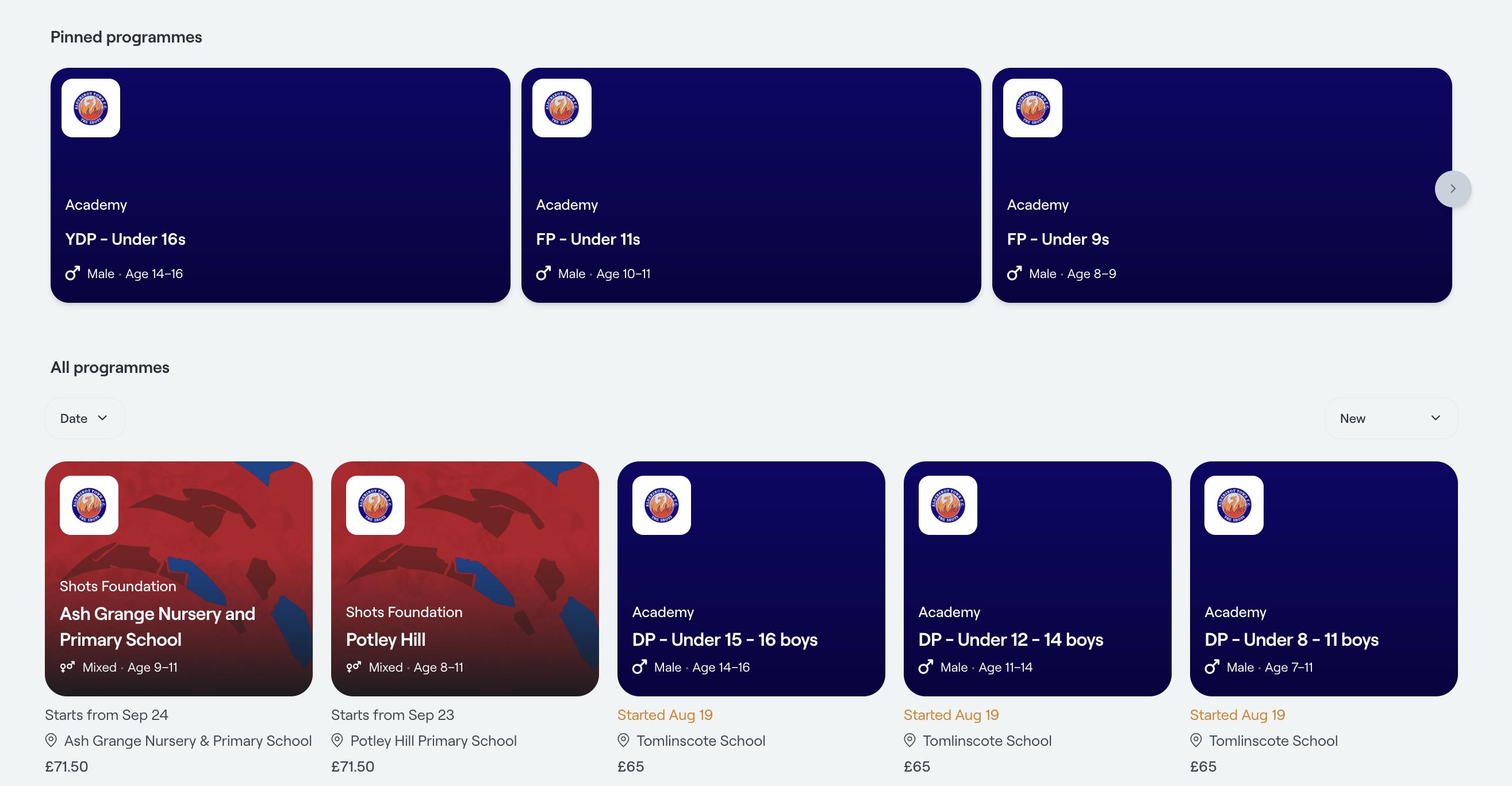Click the crest on DP Under 15 - 16 boys
Viewport: 1512px width, 786px height.
click(x=662, y=505)
